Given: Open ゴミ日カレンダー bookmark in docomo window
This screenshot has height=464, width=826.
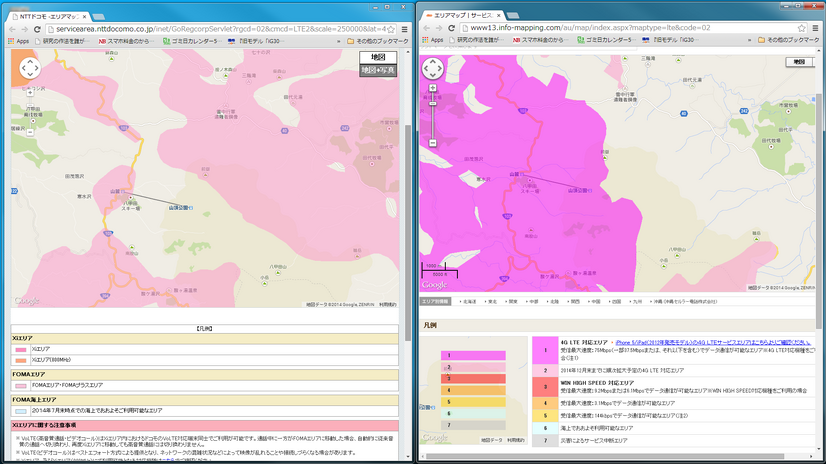Looking at the screenshot, I should tap(191, 41).
